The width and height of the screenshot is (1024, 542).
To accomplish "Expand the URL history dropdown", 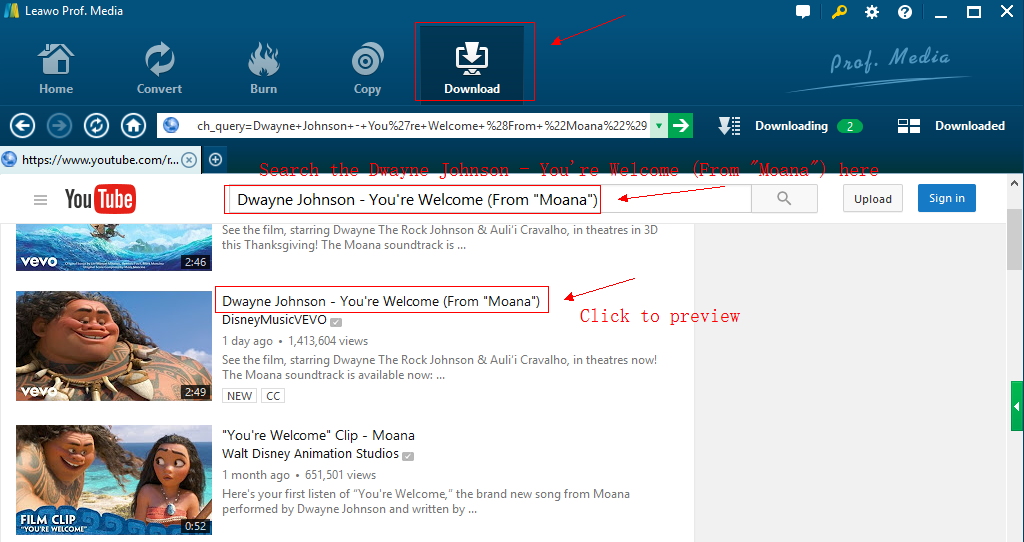I will point(659,125).
